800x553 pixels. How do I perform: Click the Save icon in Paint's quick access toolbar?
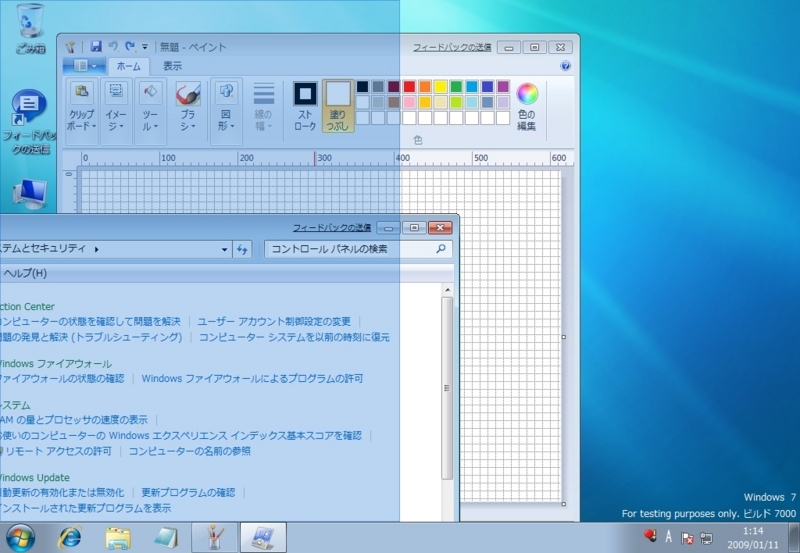[96, 47]
